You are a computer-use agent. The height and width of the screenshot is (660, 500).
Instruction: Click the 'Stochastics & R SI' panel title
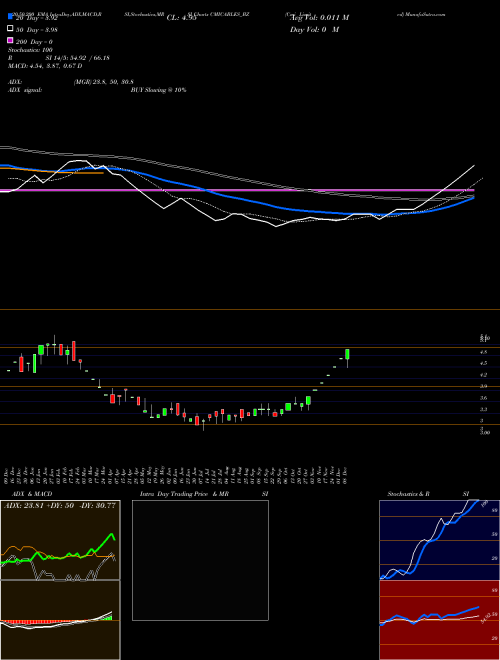coord(428,494)
